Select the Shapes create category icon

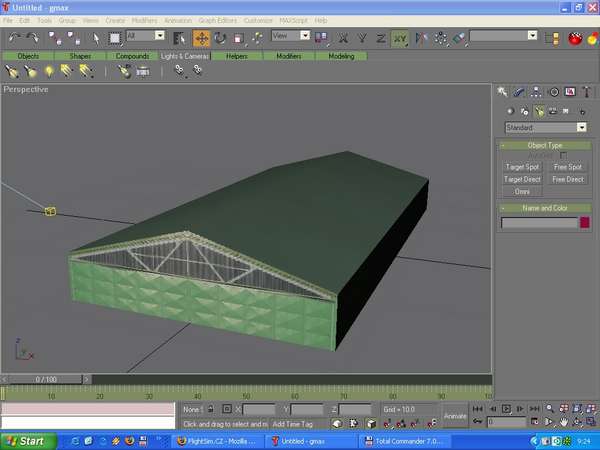524,111
